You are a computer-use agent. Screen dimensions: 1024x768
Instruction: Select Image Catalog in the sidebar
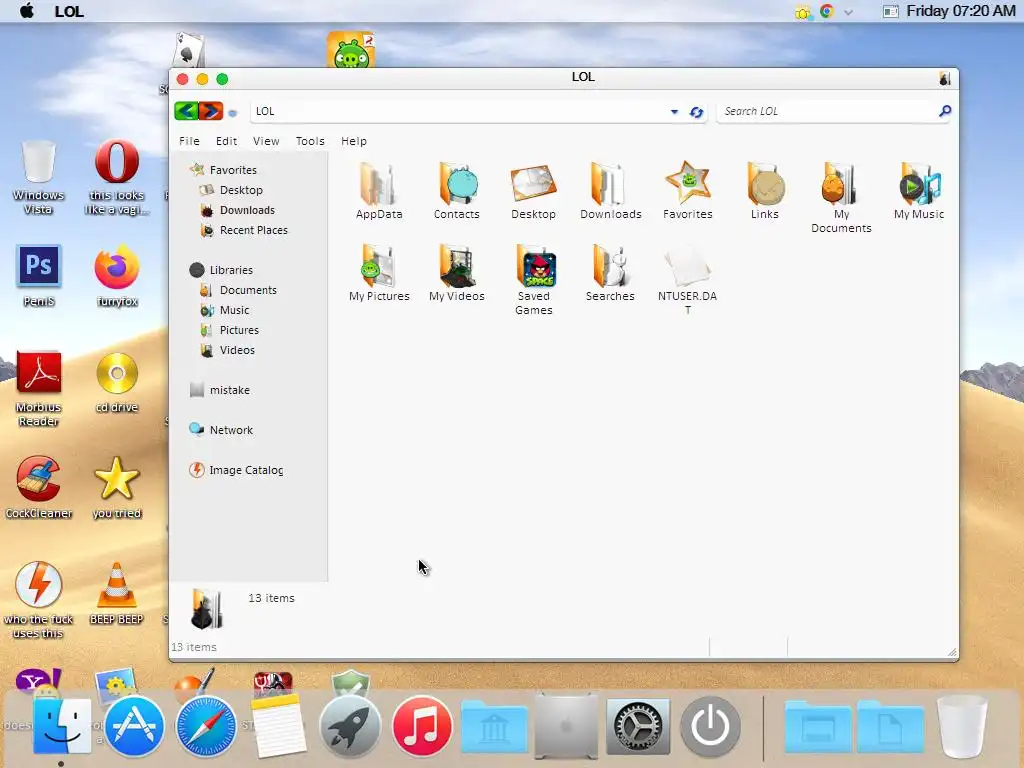tap(236, 470)
